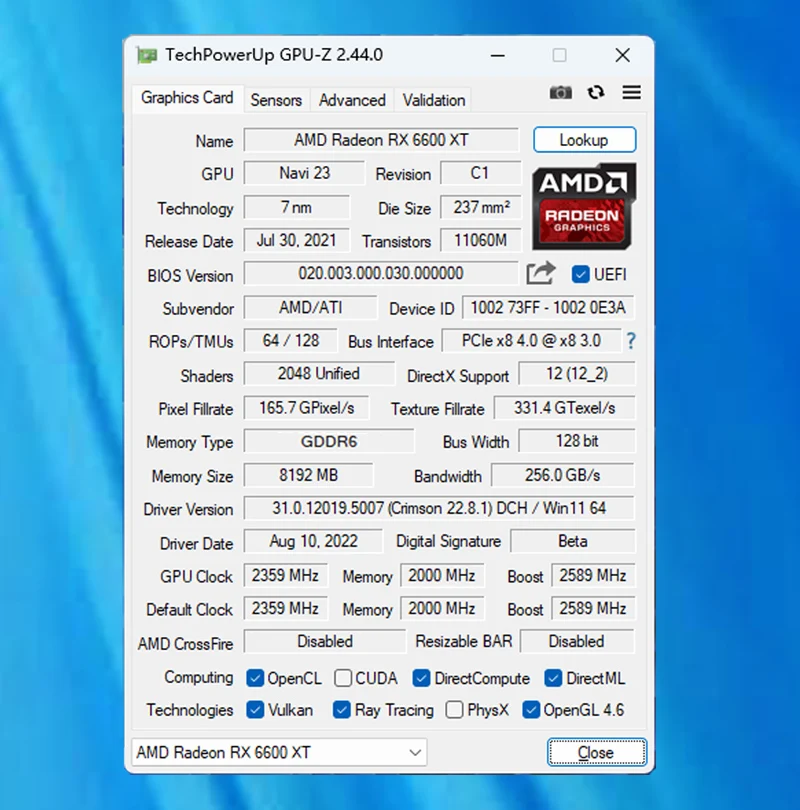The image size is (800, 810).
Task: Click the Transistors value 11060M
Action: pyautogui.click(x=480, y=240)
